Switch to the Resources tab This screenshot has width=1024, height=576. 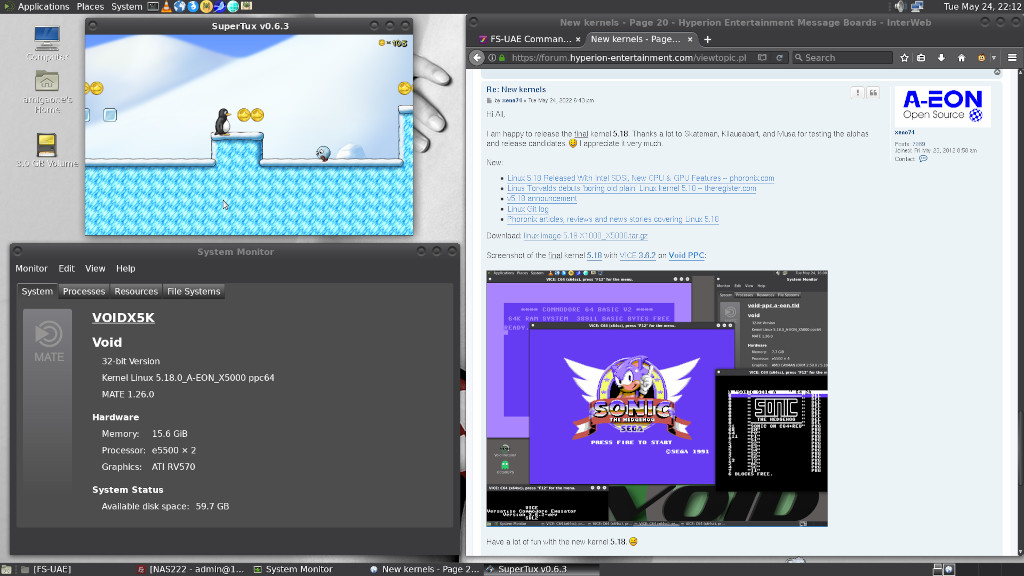[x=136, y=291]
